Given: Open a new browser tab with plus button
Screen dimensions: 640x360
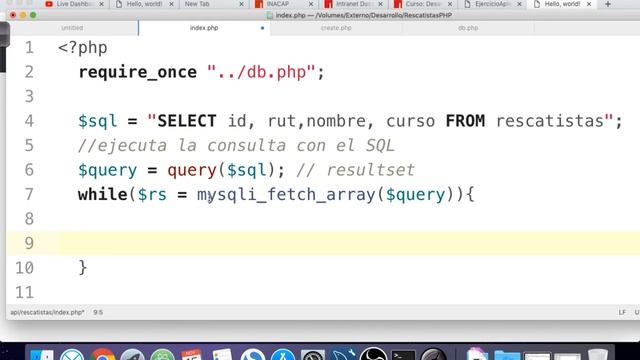Looking at the screenshot, I should (x=608, y=4).
